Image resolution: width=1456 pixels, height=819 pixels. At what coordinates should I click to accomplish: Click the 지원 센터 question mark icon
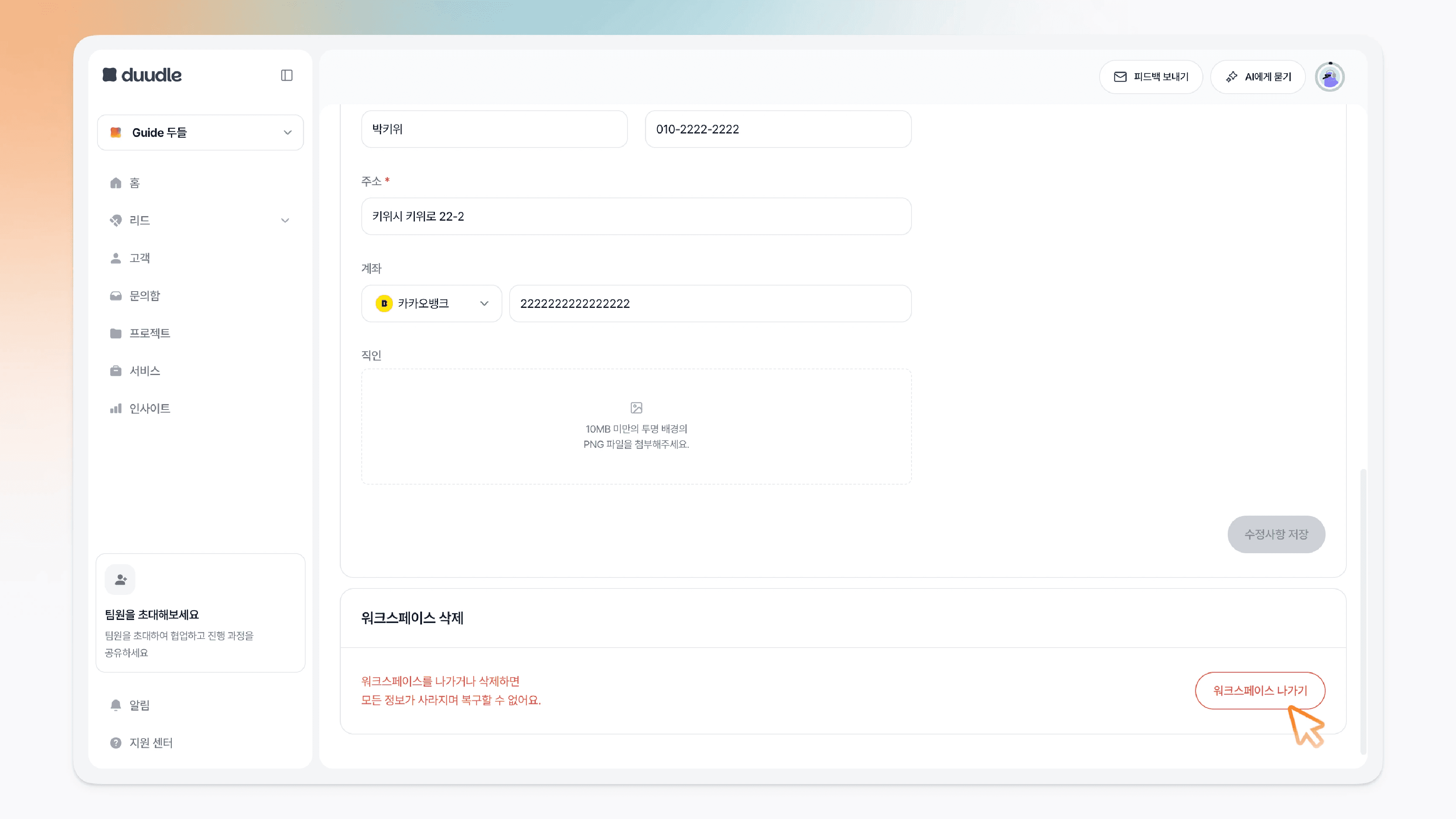[x=116, y=743]
